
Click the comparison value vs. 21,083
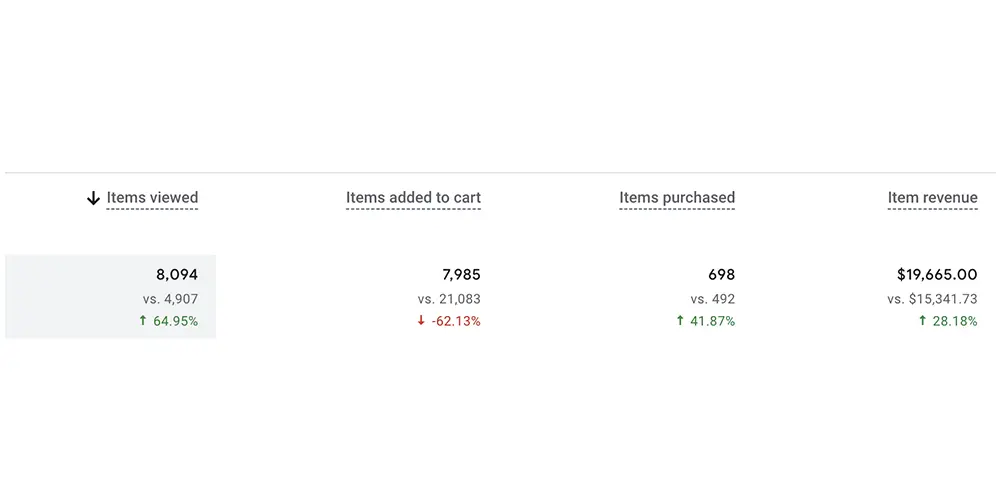click(449, 299)
